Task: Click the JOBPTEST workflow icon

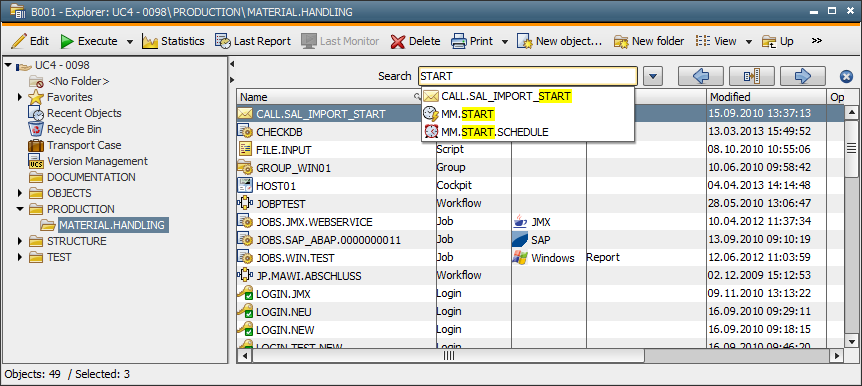Action: [x=244, y=203]
